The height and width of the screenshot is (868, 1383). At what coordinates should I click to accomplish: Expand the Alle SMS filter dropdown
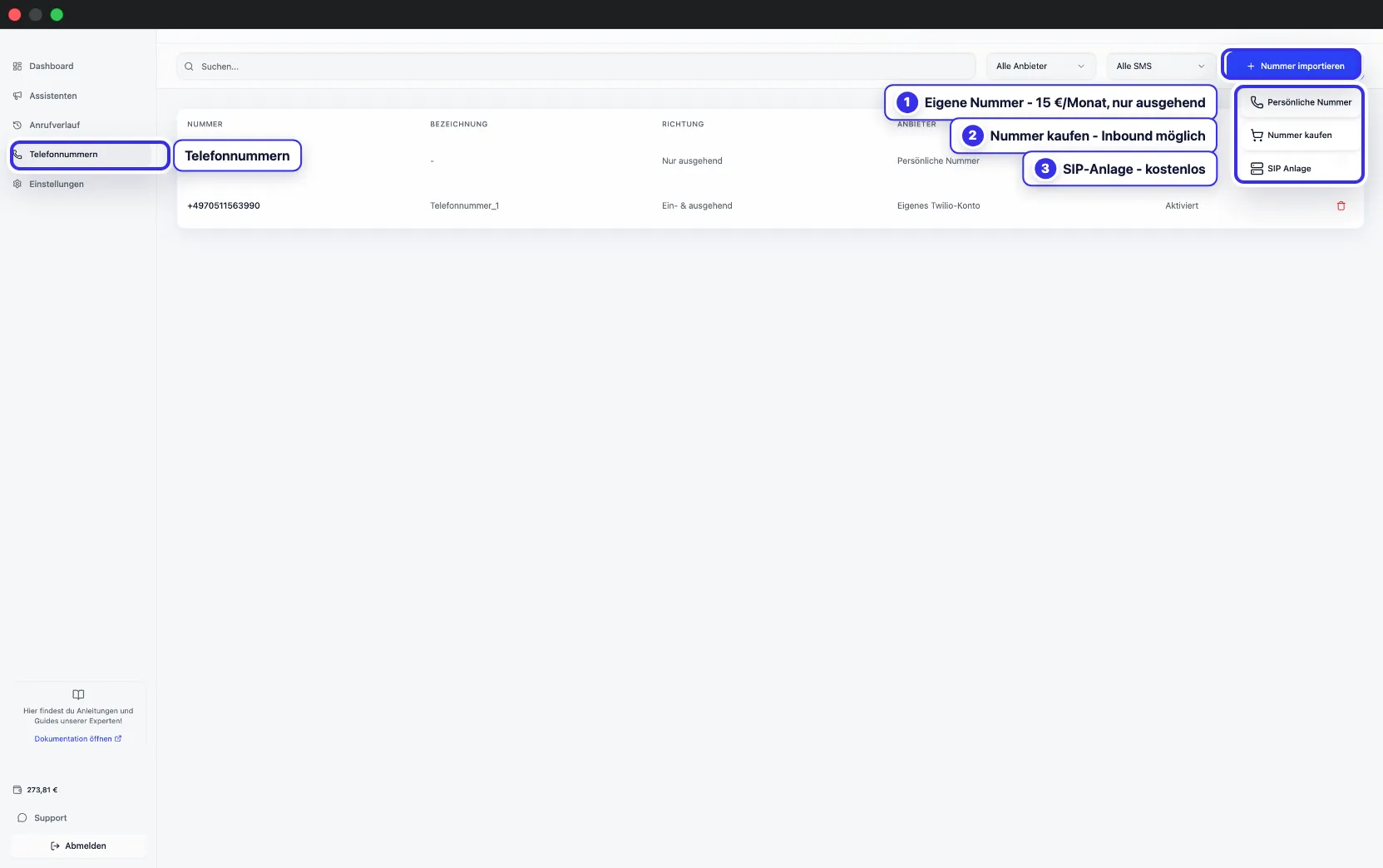1161,67
